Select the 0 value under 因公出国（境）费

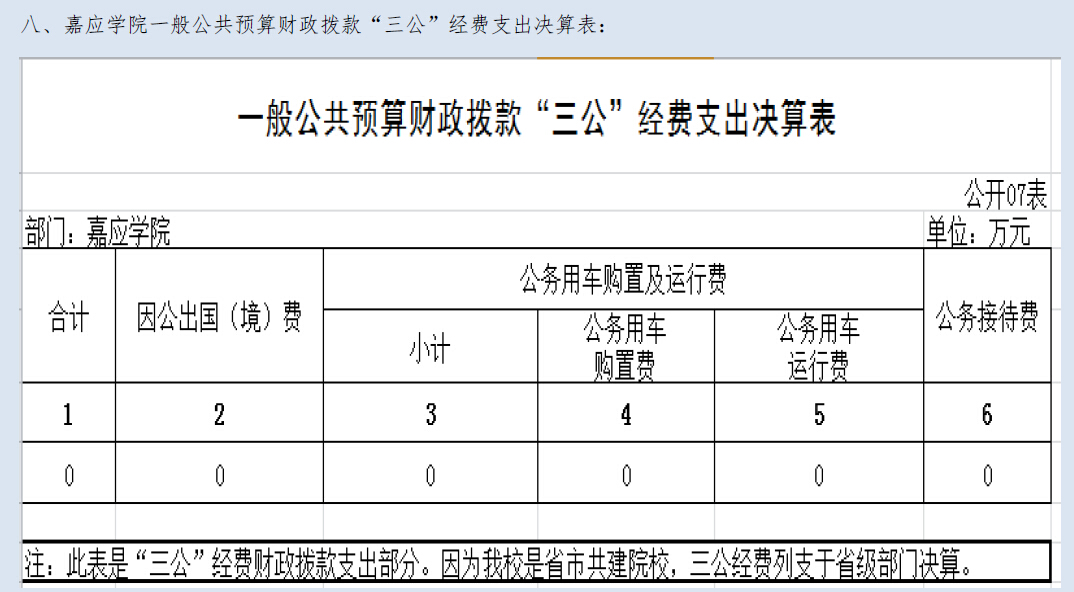[x=219, y=473]
